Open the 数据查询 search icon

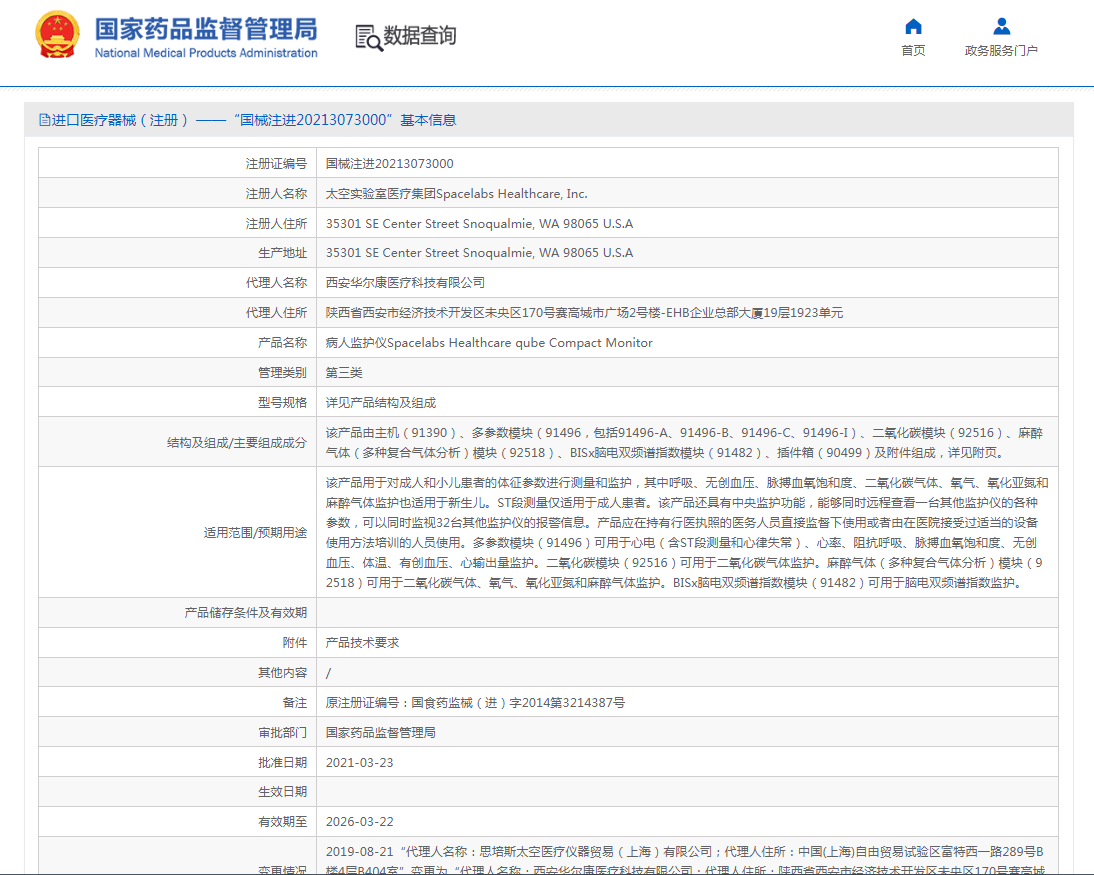(x=368, y=38)
